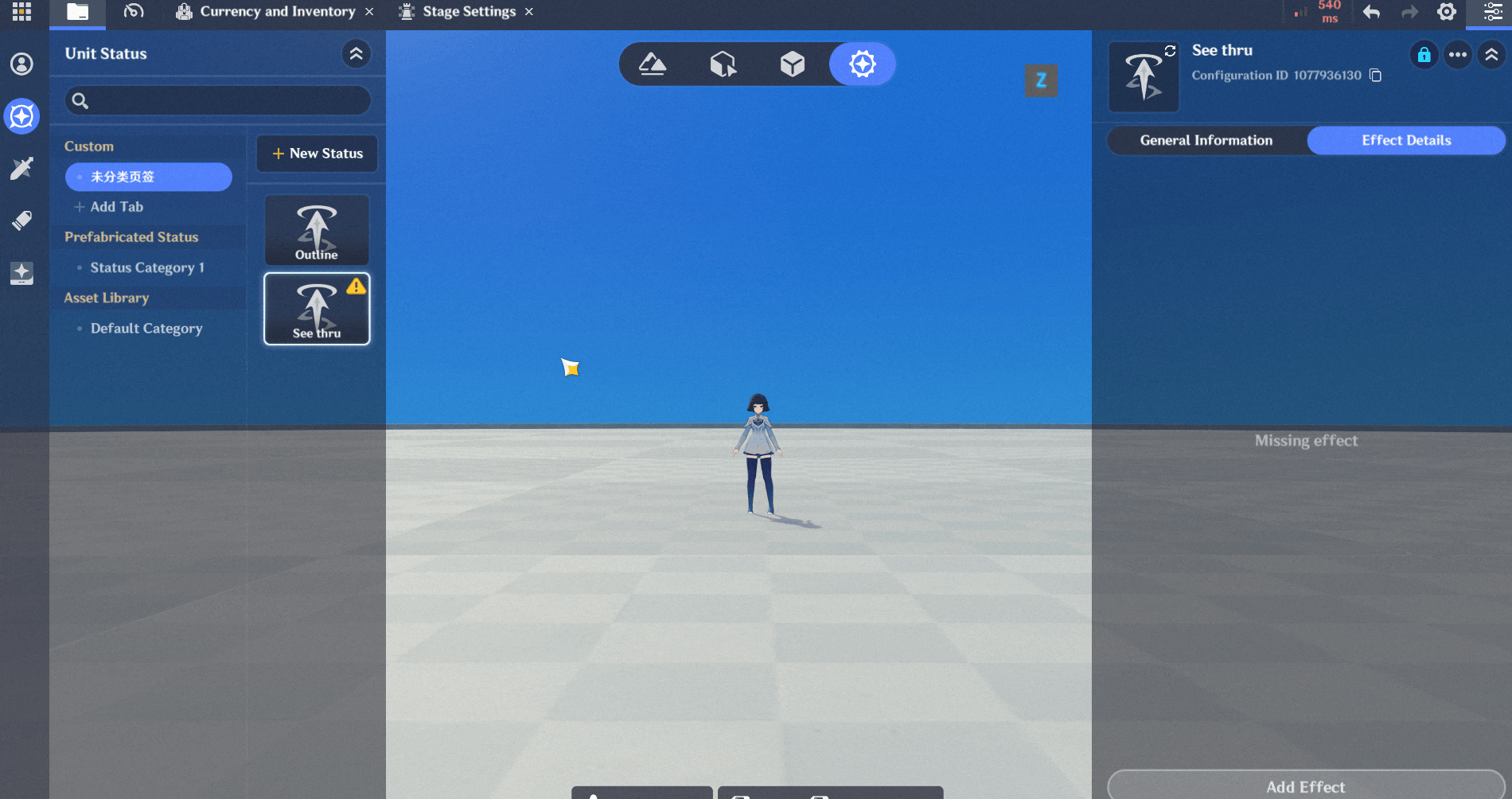Select the terrain mode icon

[653, 64]
